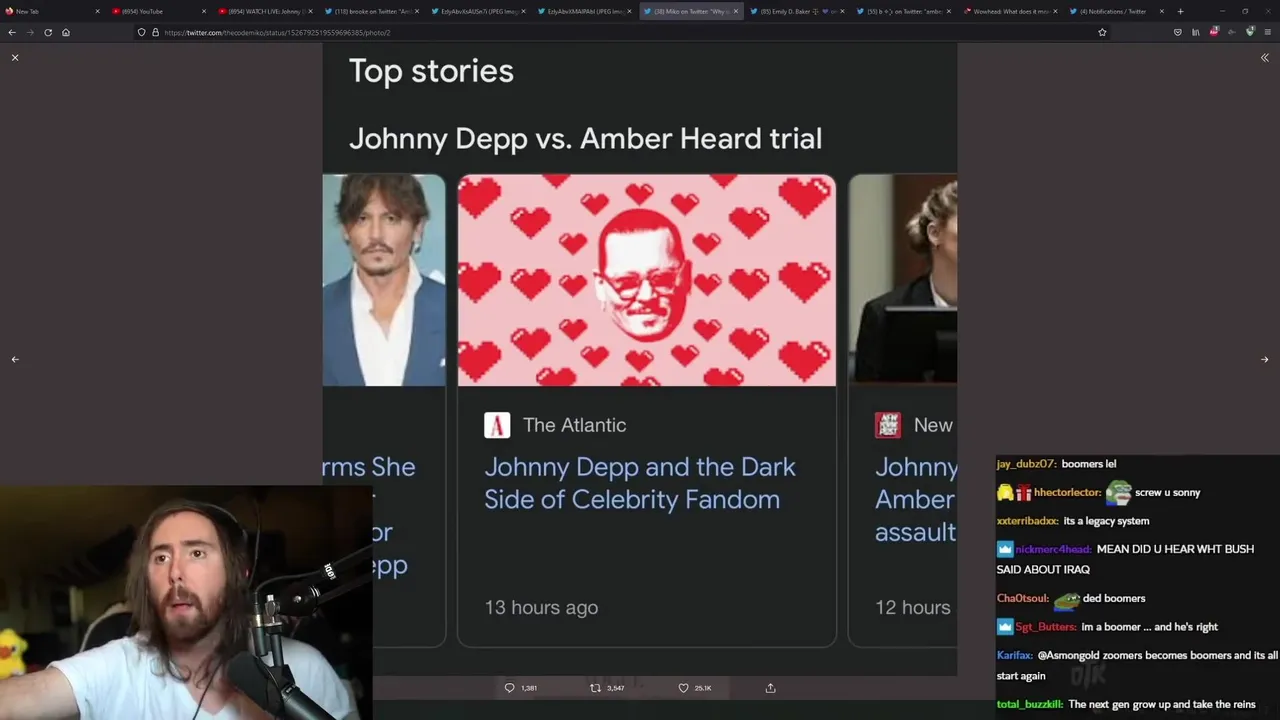
Task: Close the Miko on Twitter tab
Action: click(736, 11)
